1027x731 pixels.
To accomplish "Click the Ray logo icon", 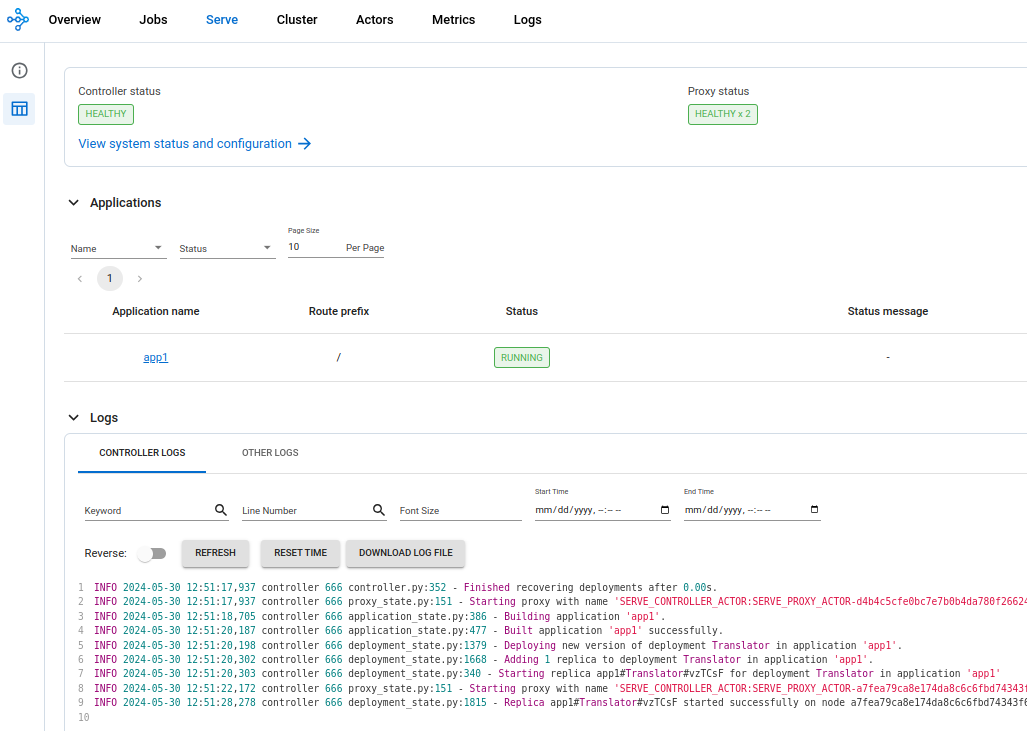I will click(18, 20).
